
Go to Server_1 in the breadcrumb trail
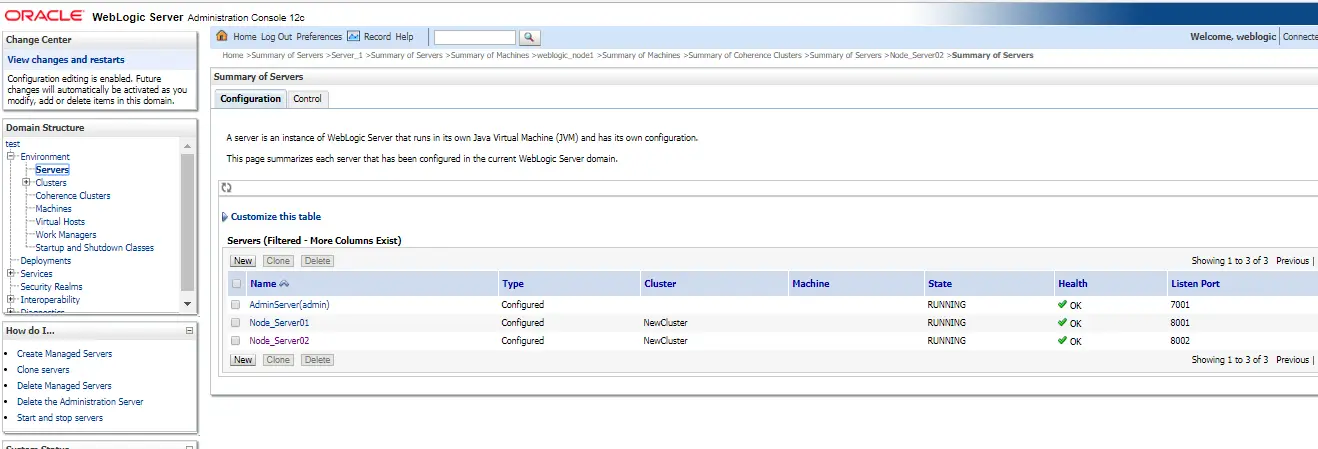(x=347, y=55)
